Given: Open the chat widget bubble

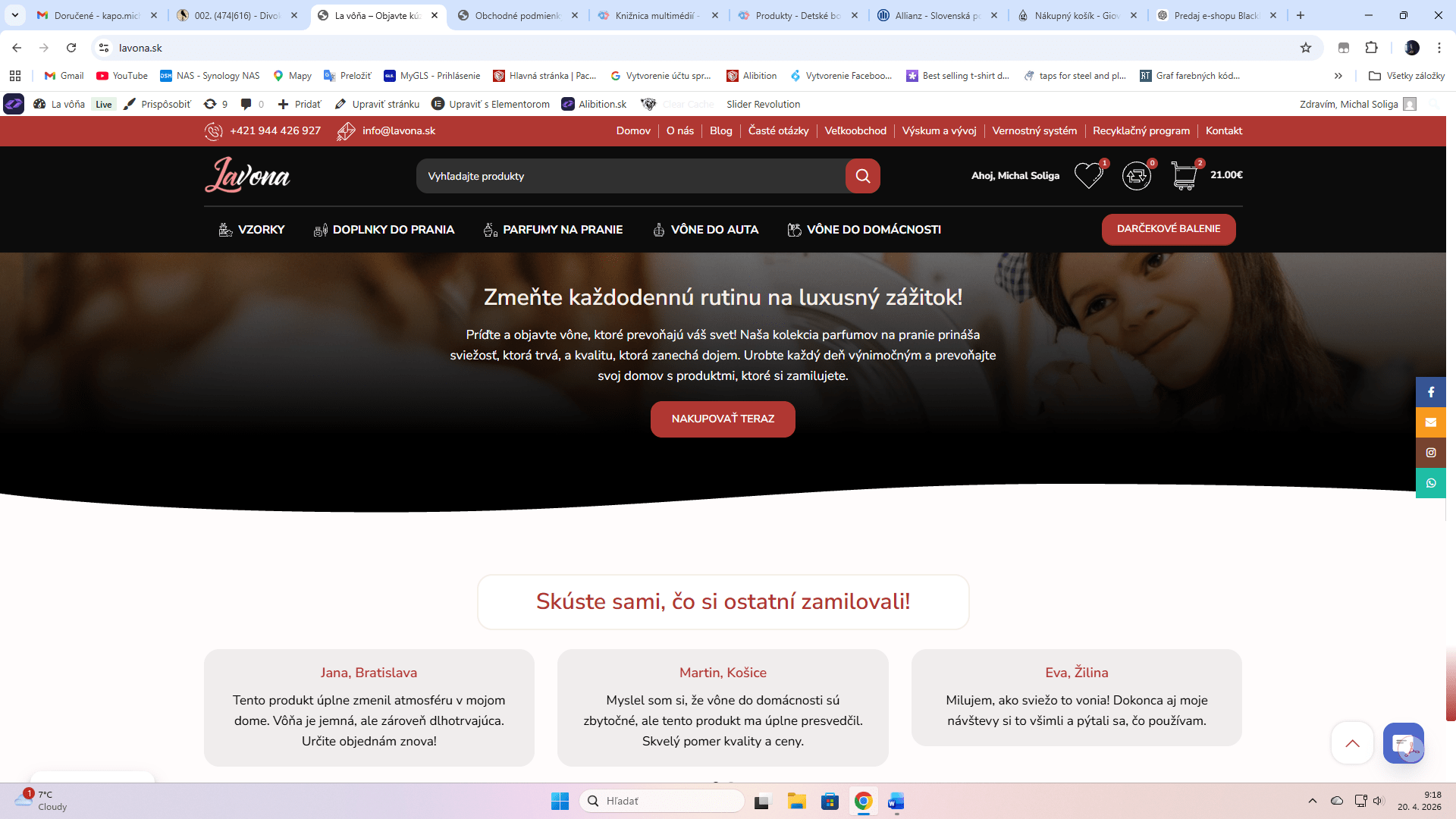Looking at the screenshot, I should [x=1403, y=743].
